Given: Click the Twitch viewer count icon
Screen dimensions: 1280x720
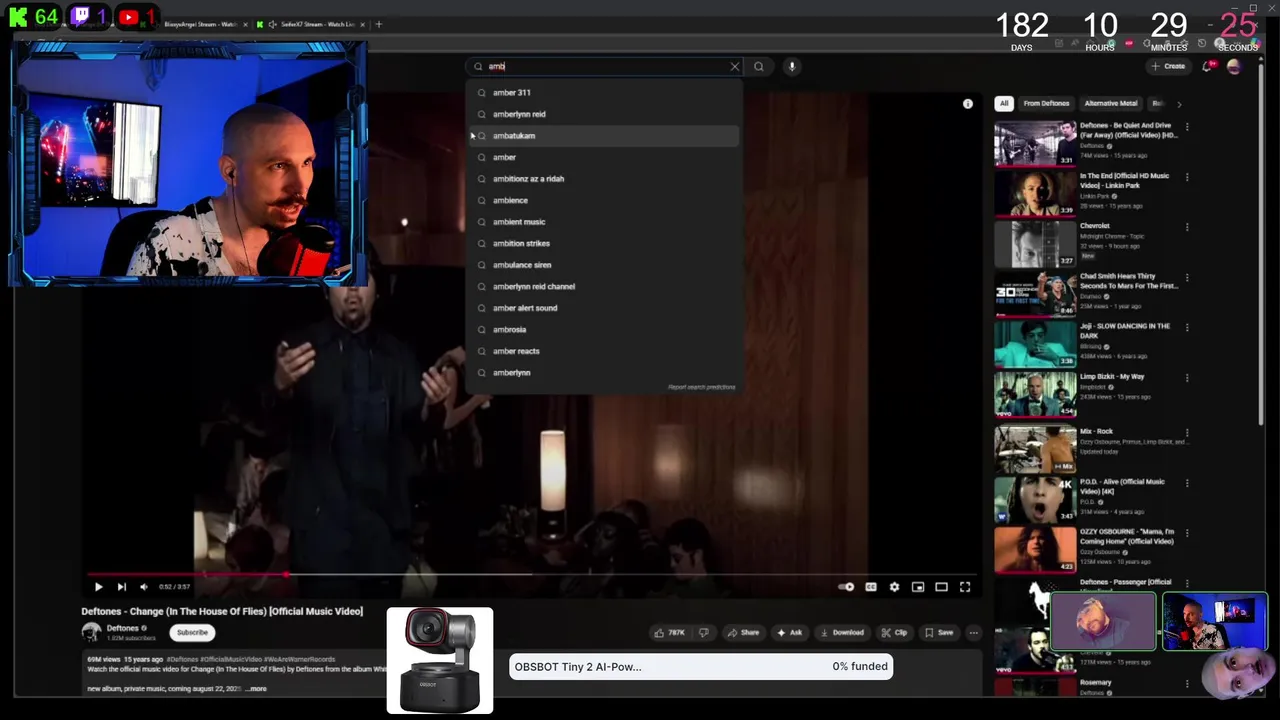Looking at the screenshot, I should [80, 17].
